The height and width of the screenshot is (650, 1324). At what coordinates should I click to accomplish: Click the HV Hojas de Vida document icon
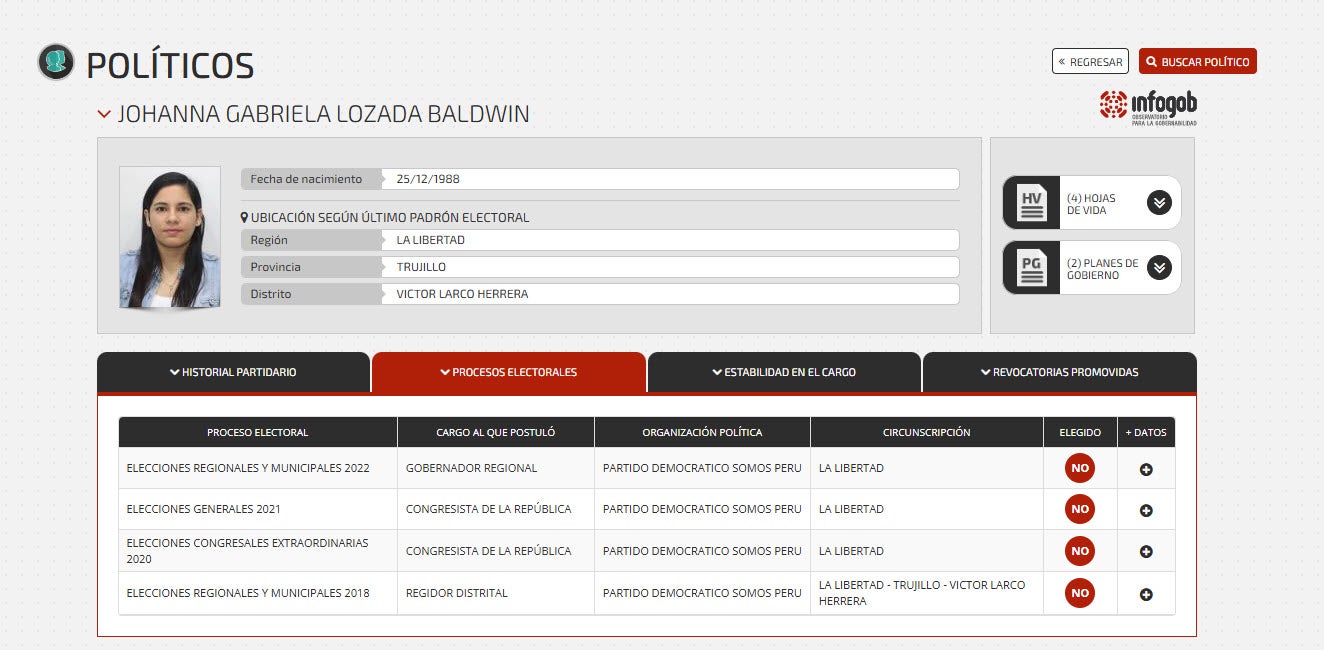1031,203
